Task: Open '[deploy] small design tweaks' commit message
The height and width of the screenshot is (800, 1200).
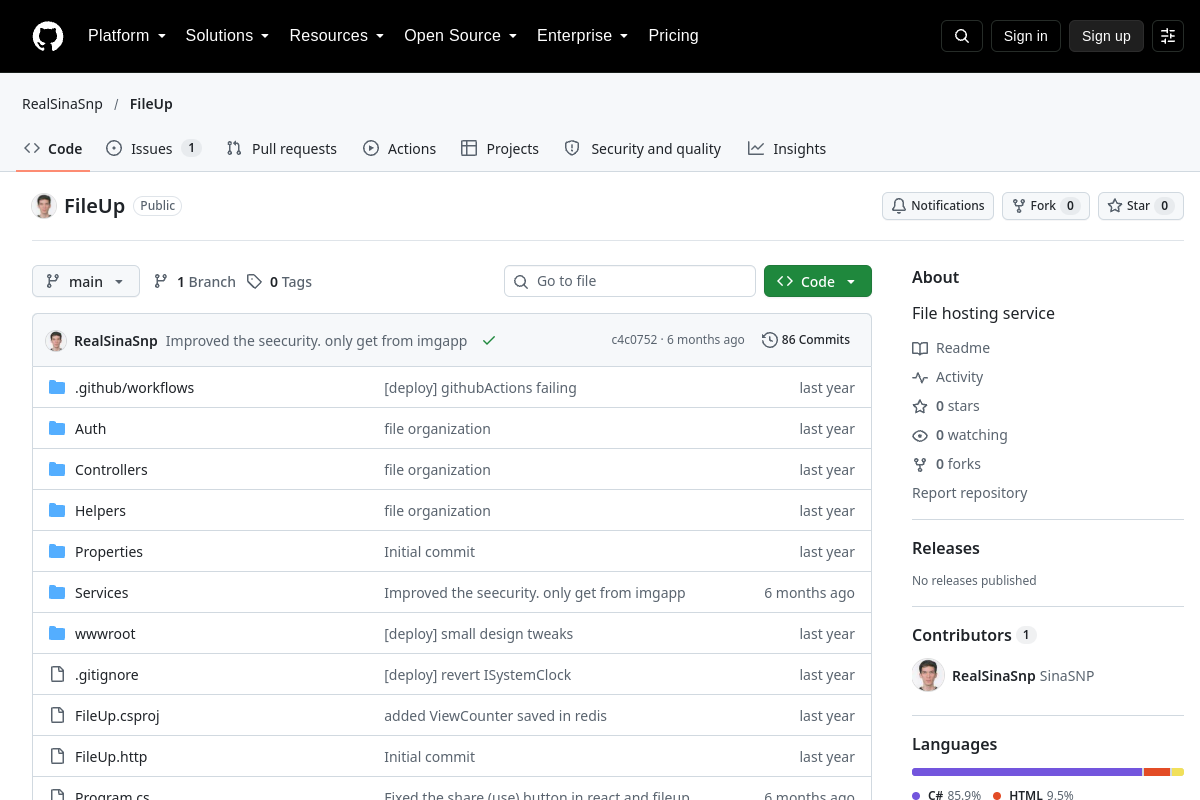Action: pos(479,634)
